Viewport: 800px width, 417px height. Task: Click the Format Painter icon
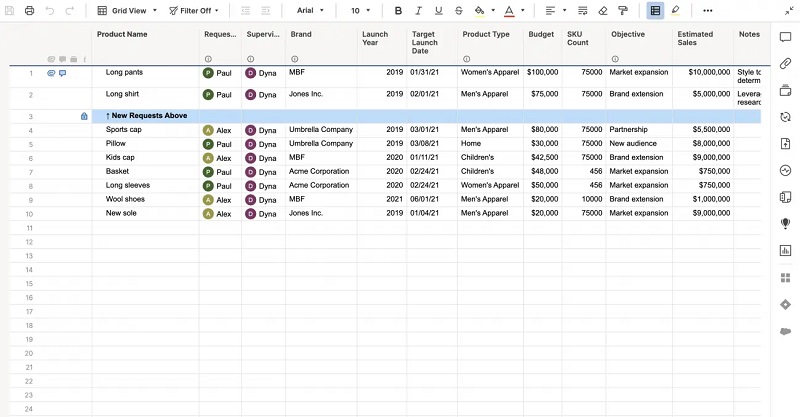(623, 10)
